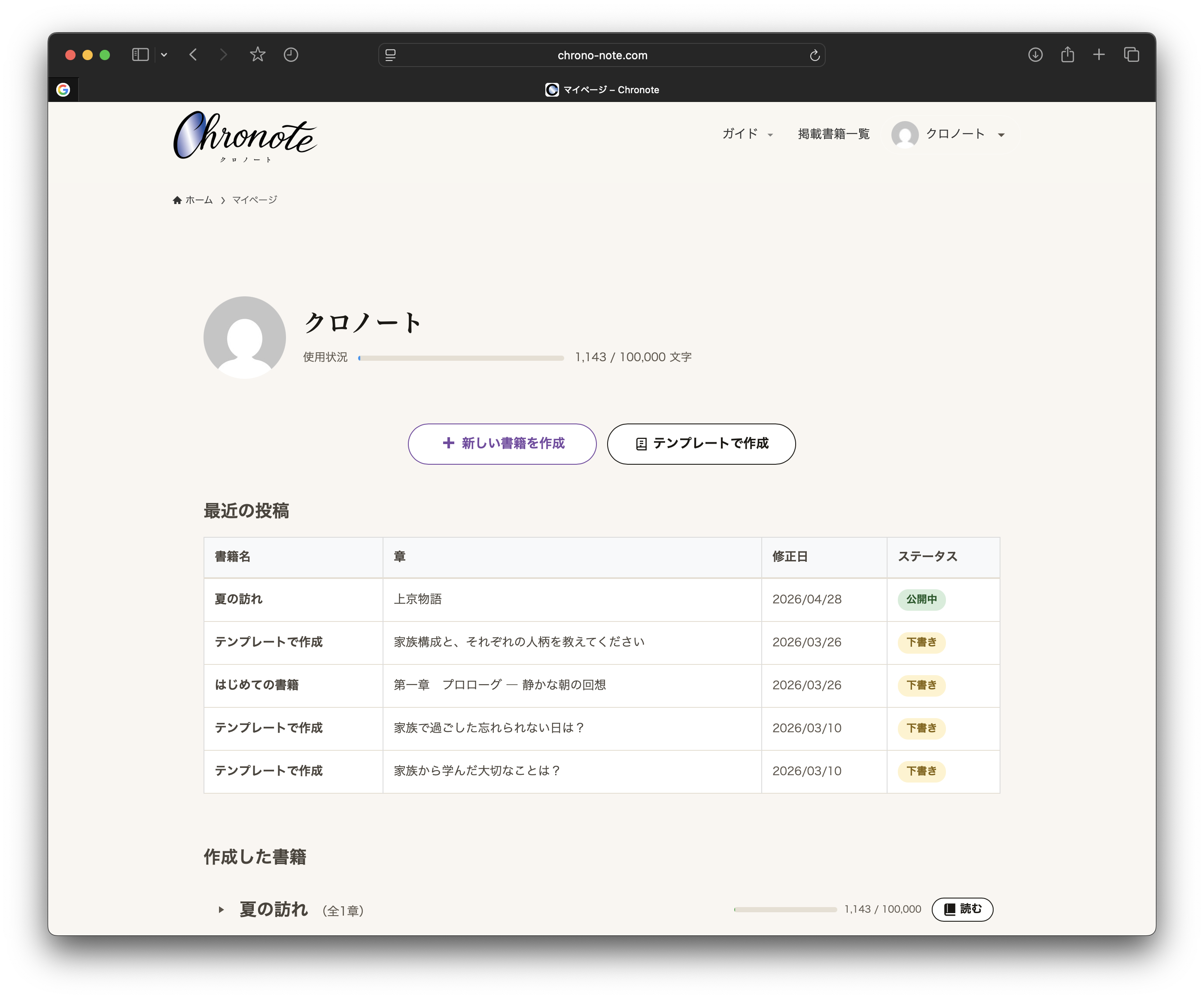The image size is (1204, 999).
Task: Click the small header user avatar
Action: pyautogui.click(x=905, y=135)
